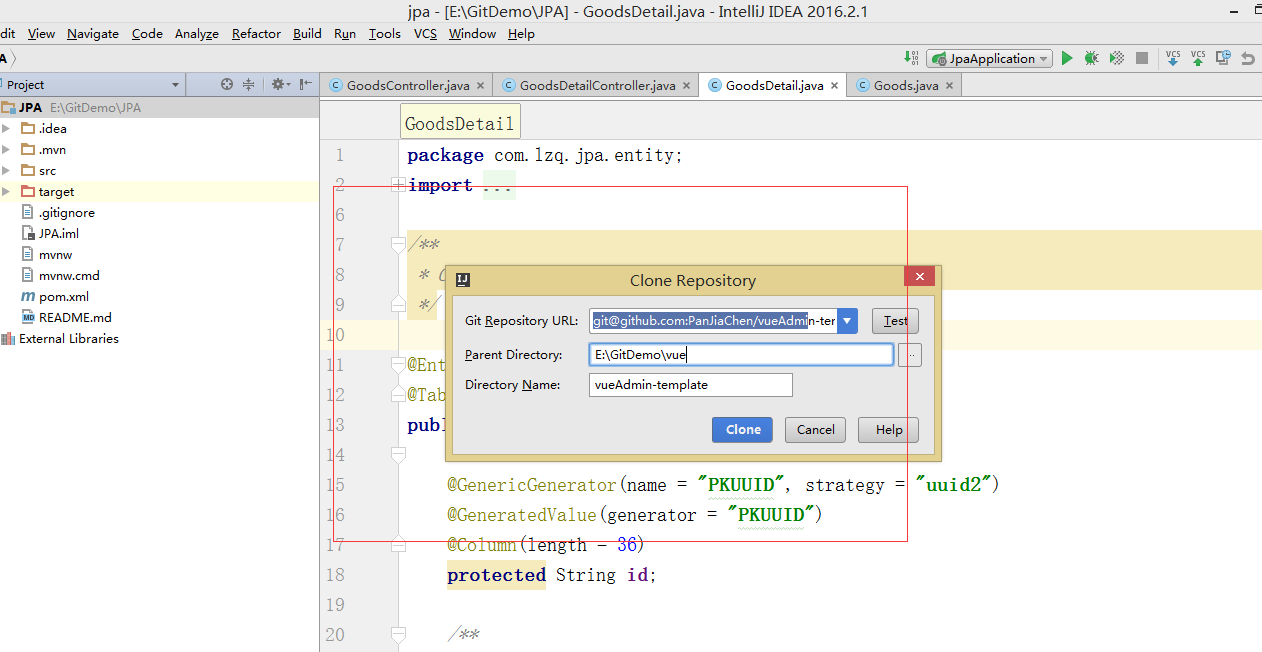The height and width of the screenshot is (652, 1262).
Task: Close the GoodsDetail.java tab
Action: tap(834, 85)
